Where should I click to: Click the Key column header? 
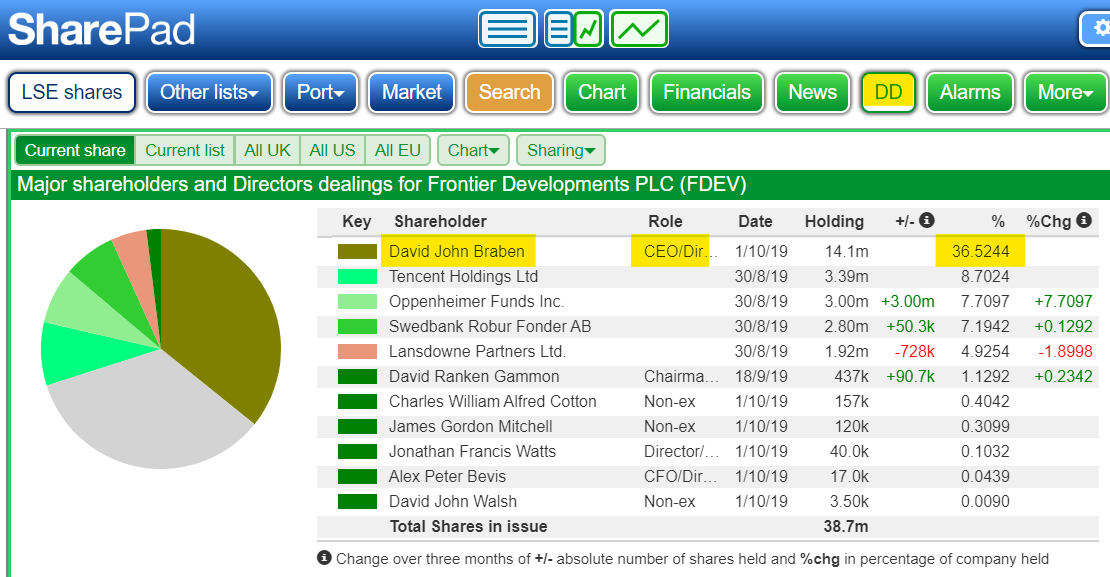[357, 221]
